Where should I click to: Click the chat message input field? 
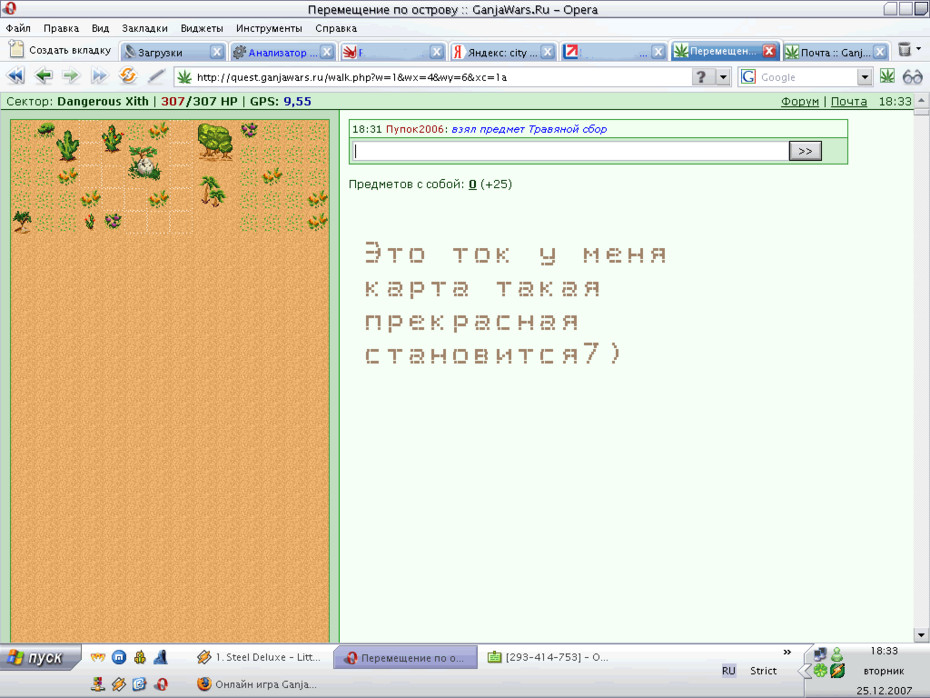point(570,151)
